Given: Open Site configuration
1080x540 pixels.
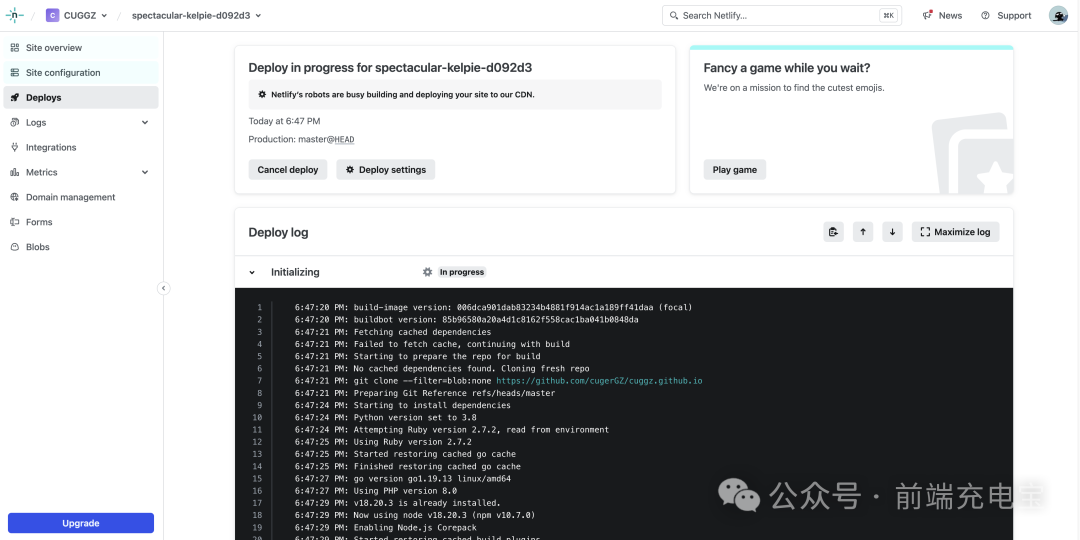Looking at the screenshot, I should click(81, 72).
